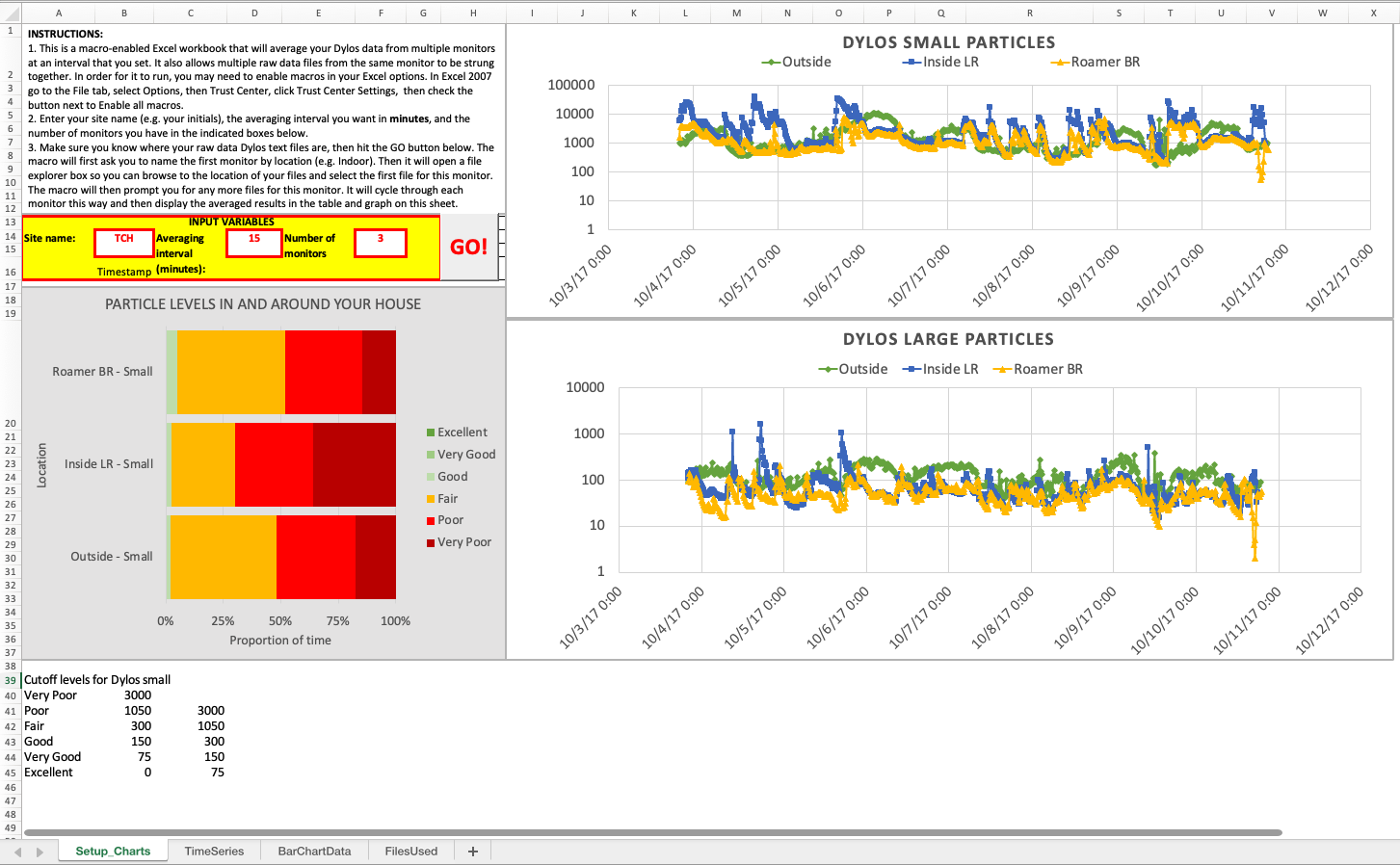Screen dimensions: 1400x865
Task: Select the DYLOS LARGE PARTICLES chart title
Action: (948, 339)
